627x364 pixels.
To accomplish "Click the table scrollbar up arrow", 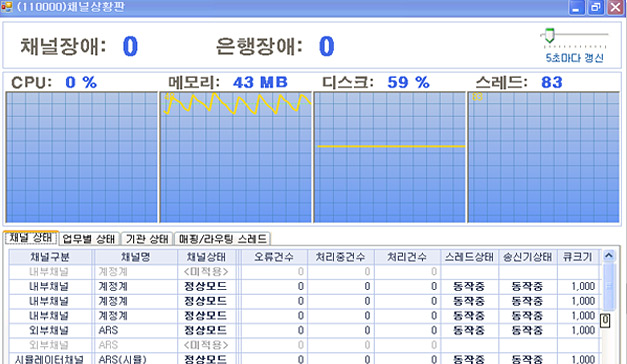I will pyautogui.click(x=609, y=256).
